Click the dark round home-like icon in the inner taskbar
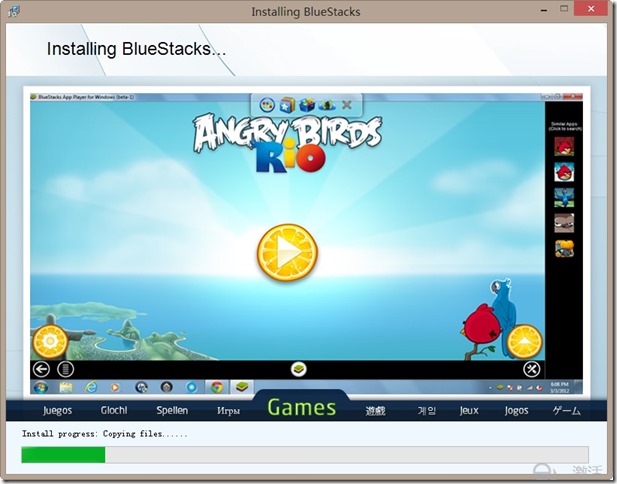 pyautogui.click(x=166, y=387)
